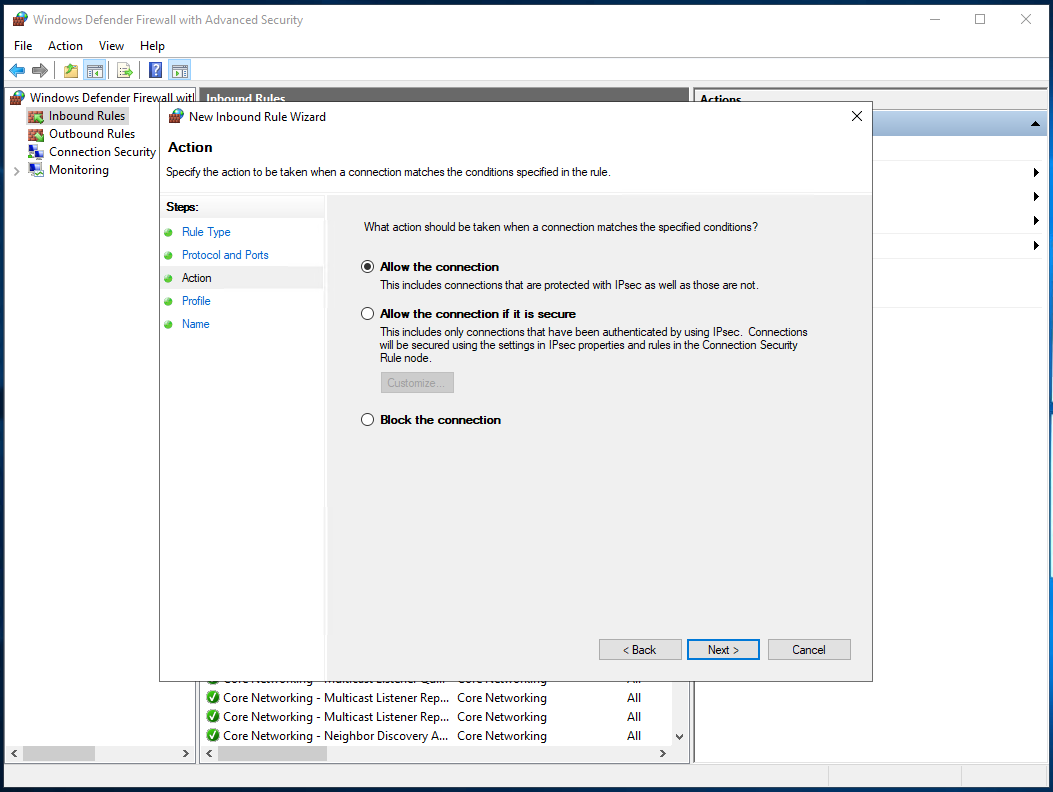Minimize the Windows Defender Firewall window
Viewport: 1053px width, 792px height.
coord(934,19)
